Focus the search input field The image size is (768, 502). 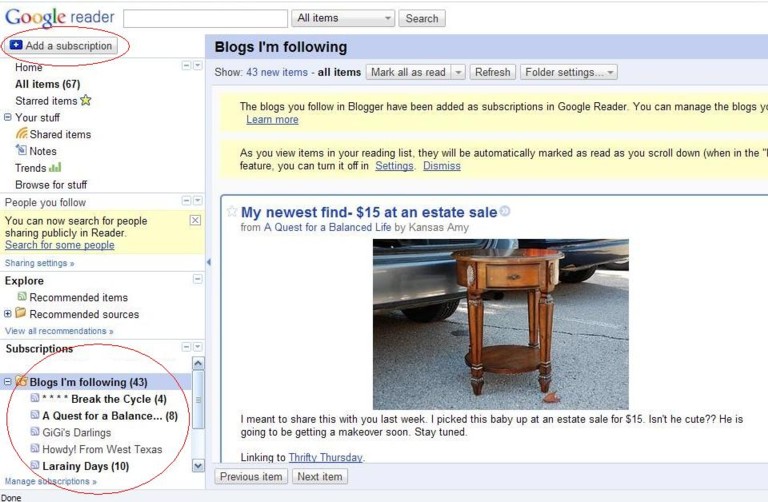pyautogui.click(x=205, y=19)
